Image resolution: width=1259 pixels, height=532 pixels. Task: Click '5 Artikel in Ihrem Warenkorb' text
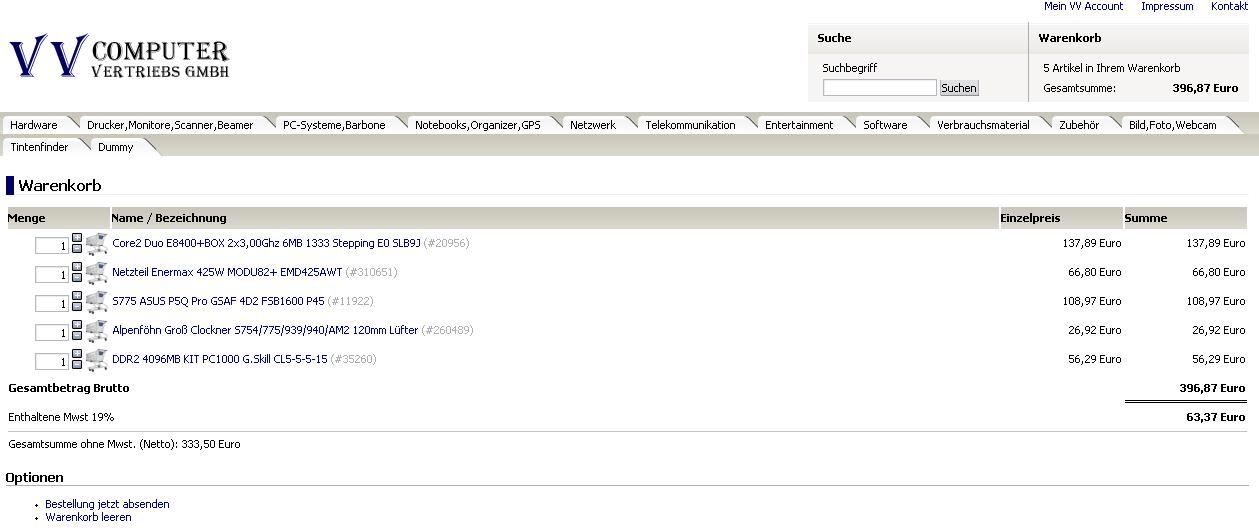point(1111,68)
